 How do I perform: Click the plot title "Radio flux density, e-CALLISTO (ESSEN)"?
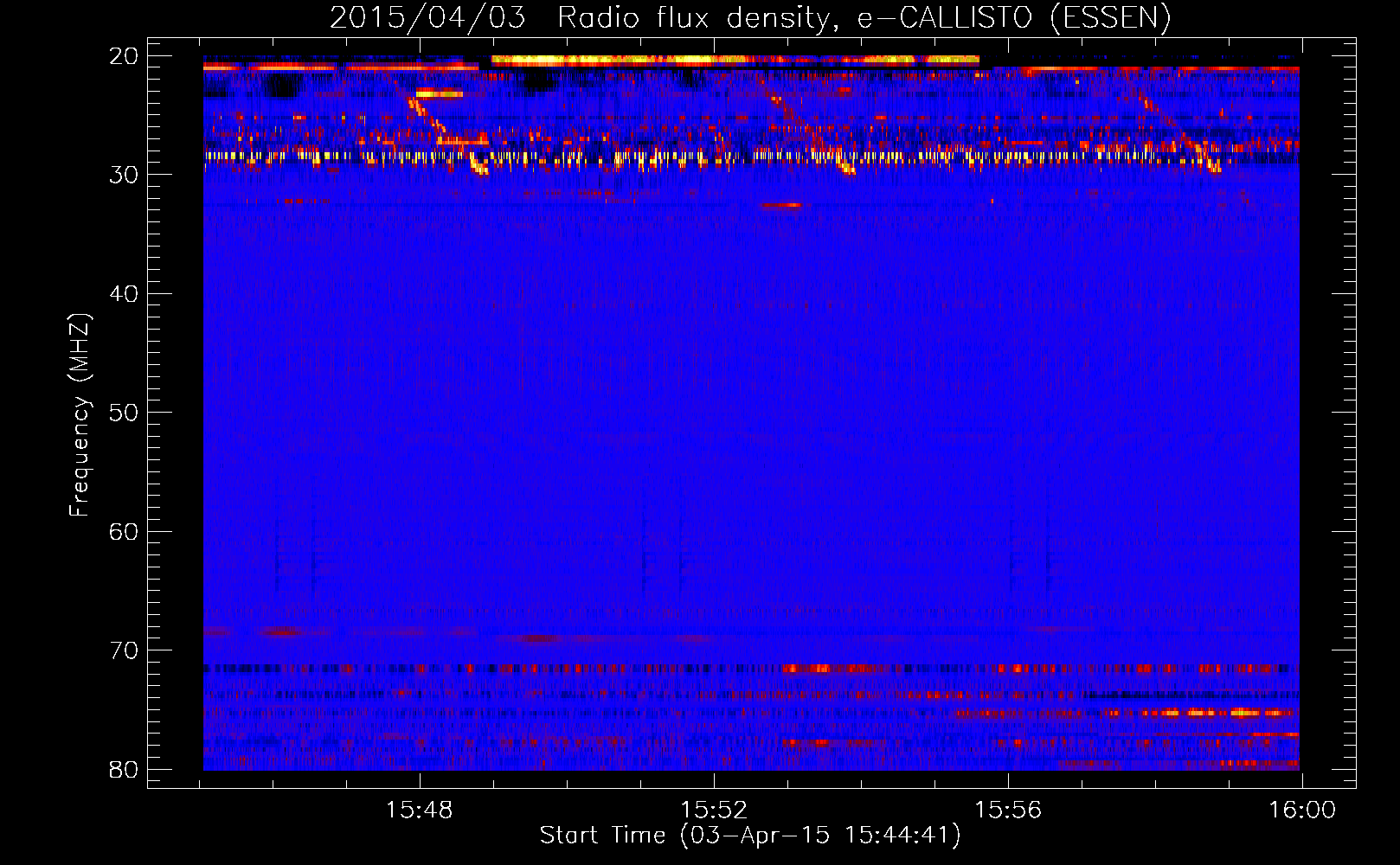pyautogui.click(x=864, y=18)
